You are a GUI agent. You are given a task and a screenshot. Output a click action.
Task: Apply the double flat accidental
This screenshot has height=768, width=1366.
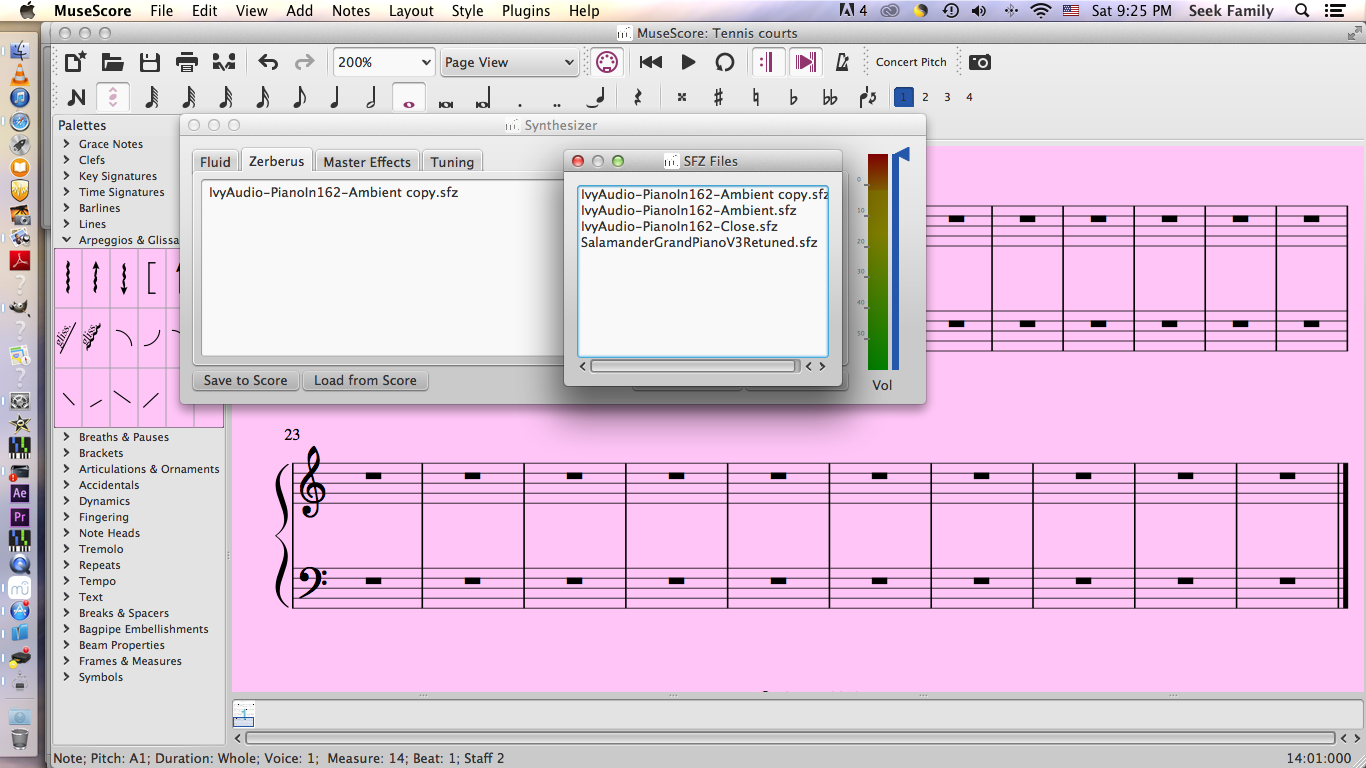pos(830,98)
